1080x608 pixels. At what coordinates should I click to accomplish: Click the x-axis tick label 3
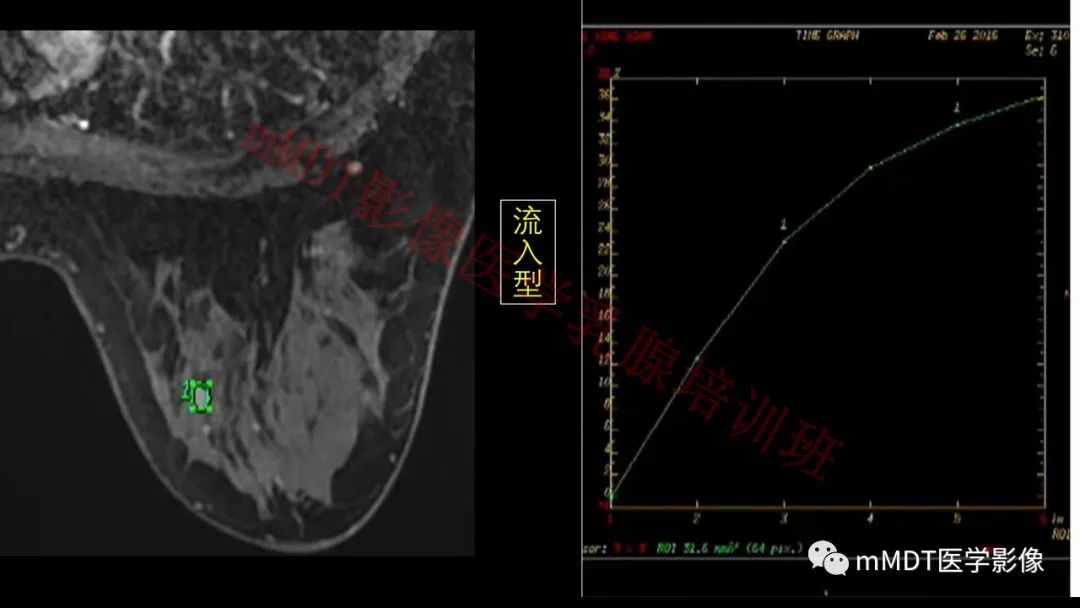coord(784,518)
